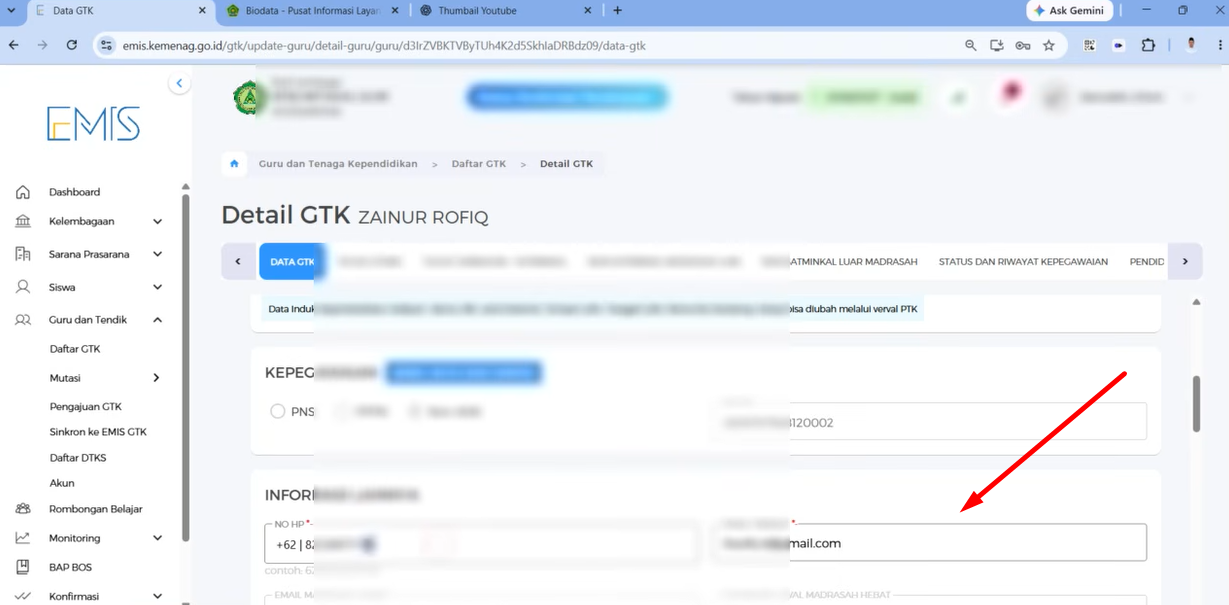Switch to Thumbail Youtube browser tab
The width and height of the screenshot is (1229, 605).
[x=505, y=11]
